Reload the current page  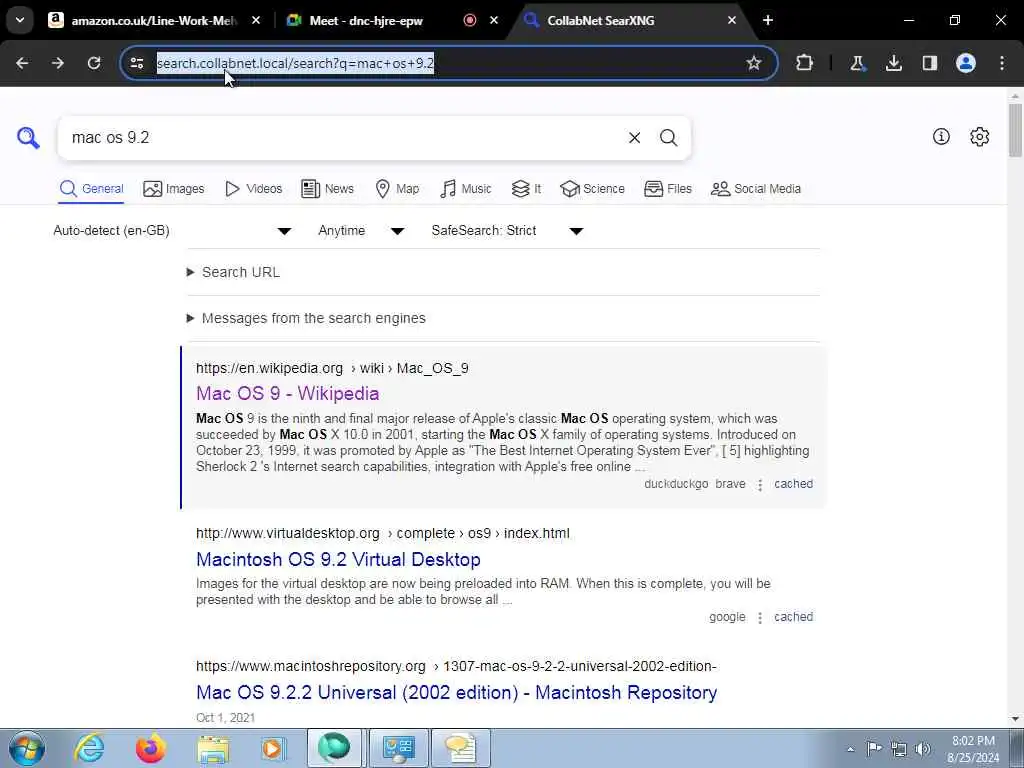(94, 63)
